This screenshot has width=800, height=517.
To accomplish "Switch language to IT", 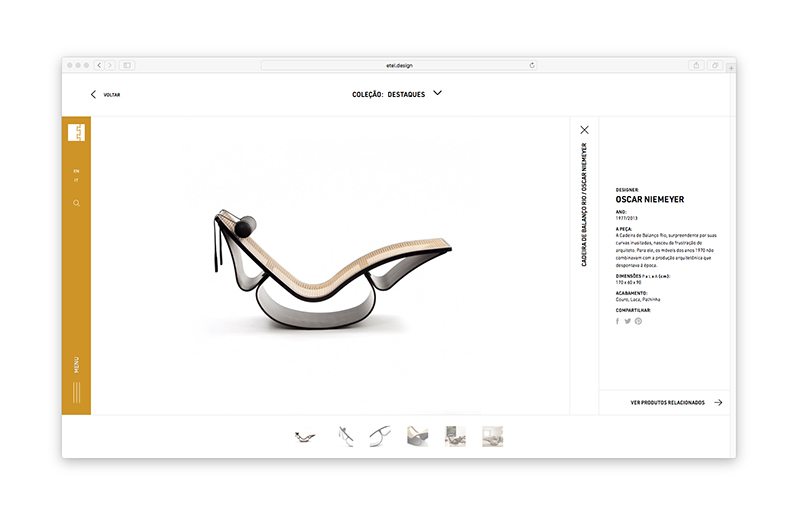I will point(77,180).
